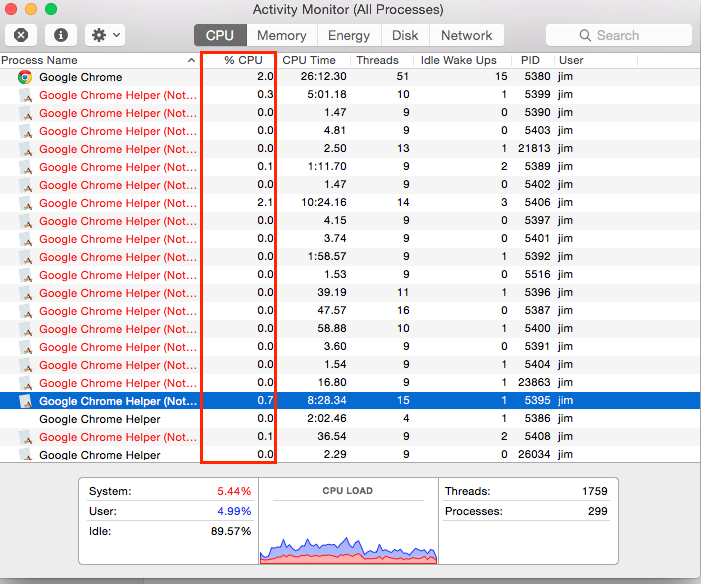This screenshot has width=701, height=584.
Task: Click the CPU LOAD graph
Action: pos(348,549)
